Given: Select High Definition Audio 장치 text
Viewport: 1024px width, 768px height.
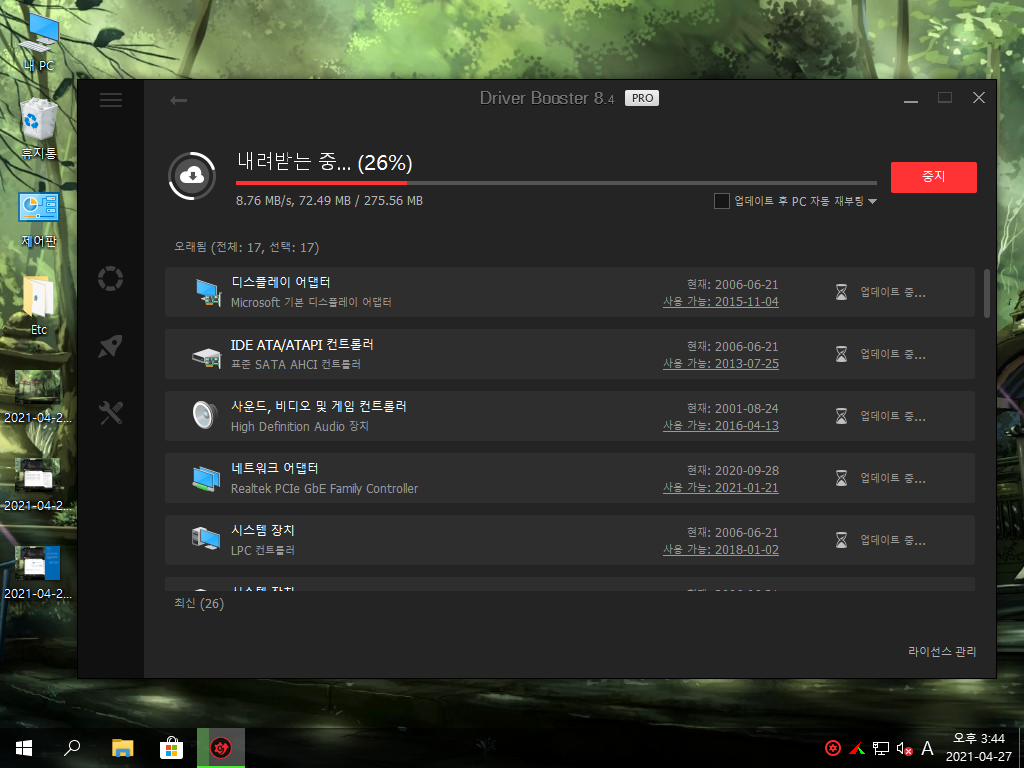Looking at the screenshot, I should (x=299, y=426).
